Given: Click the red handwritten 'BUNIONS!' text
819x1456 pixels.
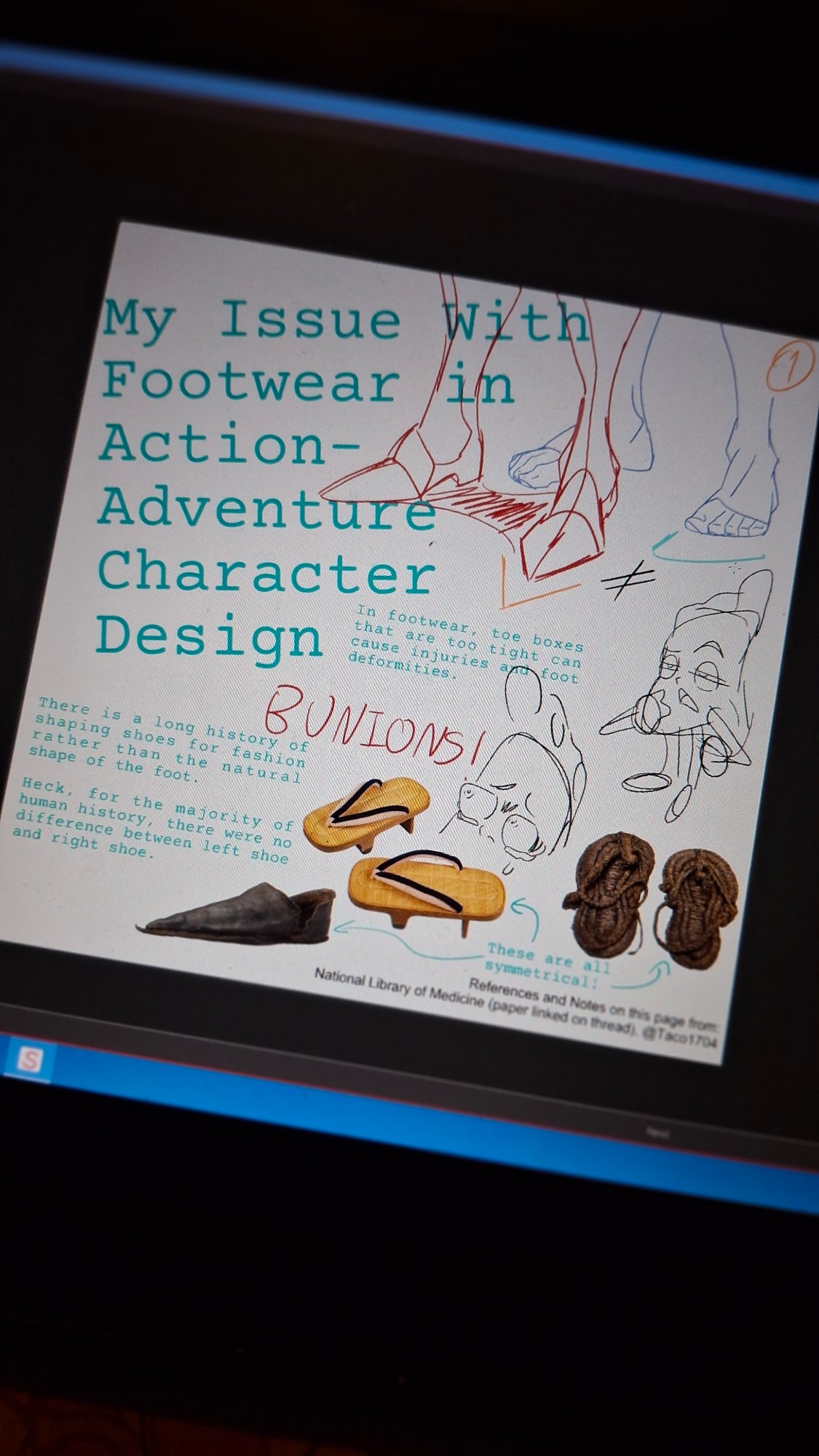Looking at the screenshot, I should [x=373, y=727].
